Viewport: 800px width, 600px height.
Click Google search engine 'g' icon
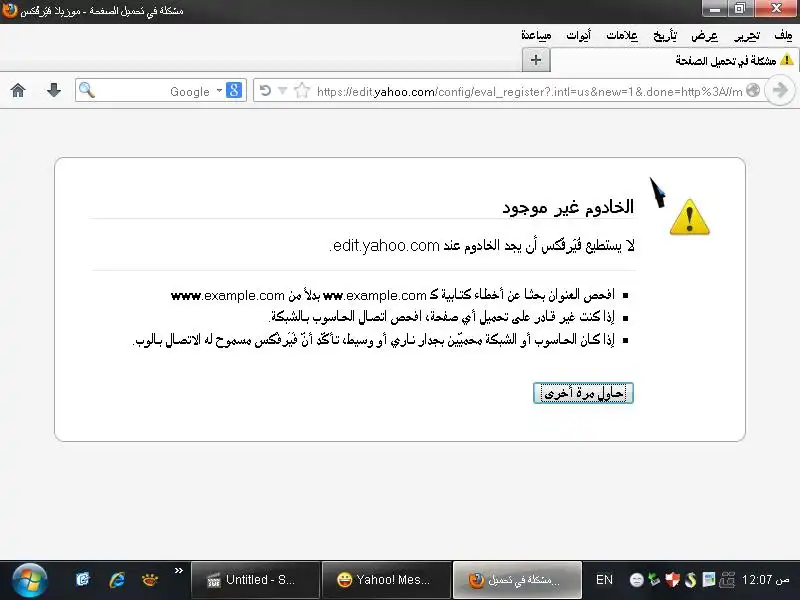coord(234,90)
